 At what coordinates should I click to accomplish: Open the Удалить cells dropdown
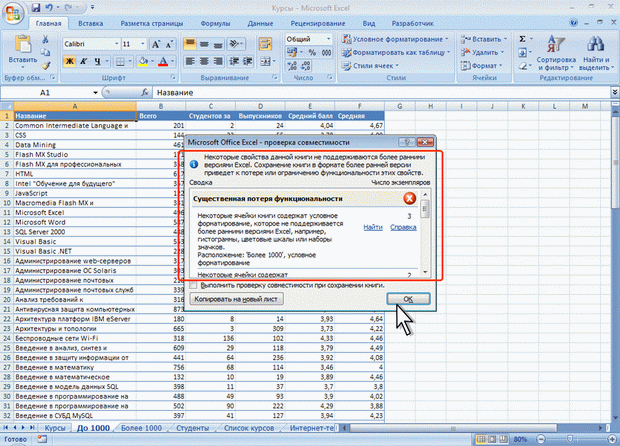coord(482,52)
